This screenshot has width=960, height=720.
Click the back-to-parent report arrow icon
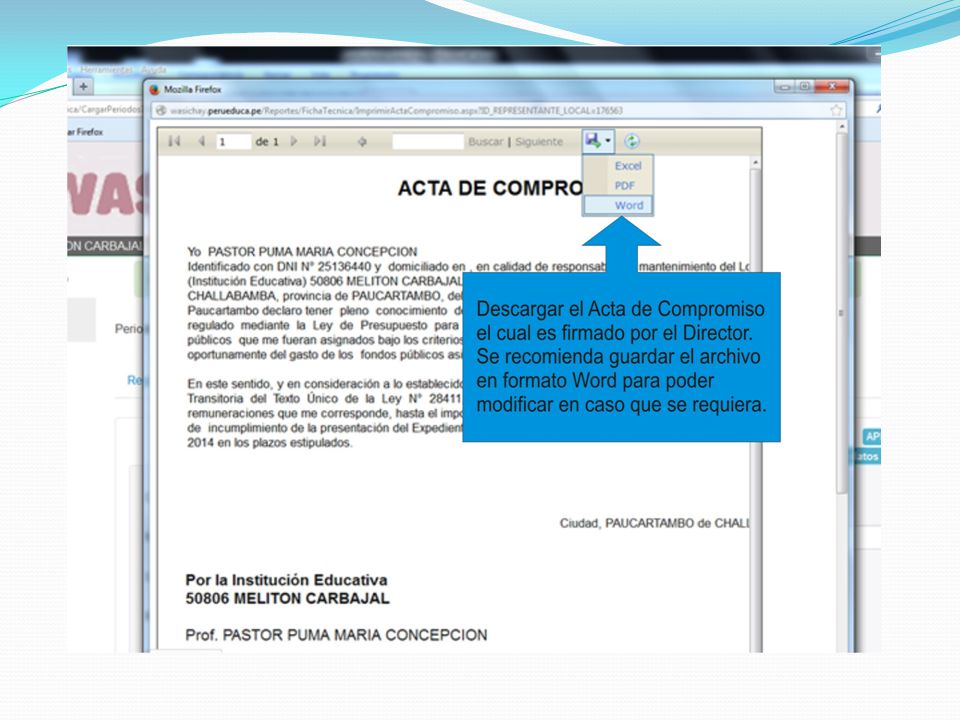pyautogui.click(x=362, y=141)
